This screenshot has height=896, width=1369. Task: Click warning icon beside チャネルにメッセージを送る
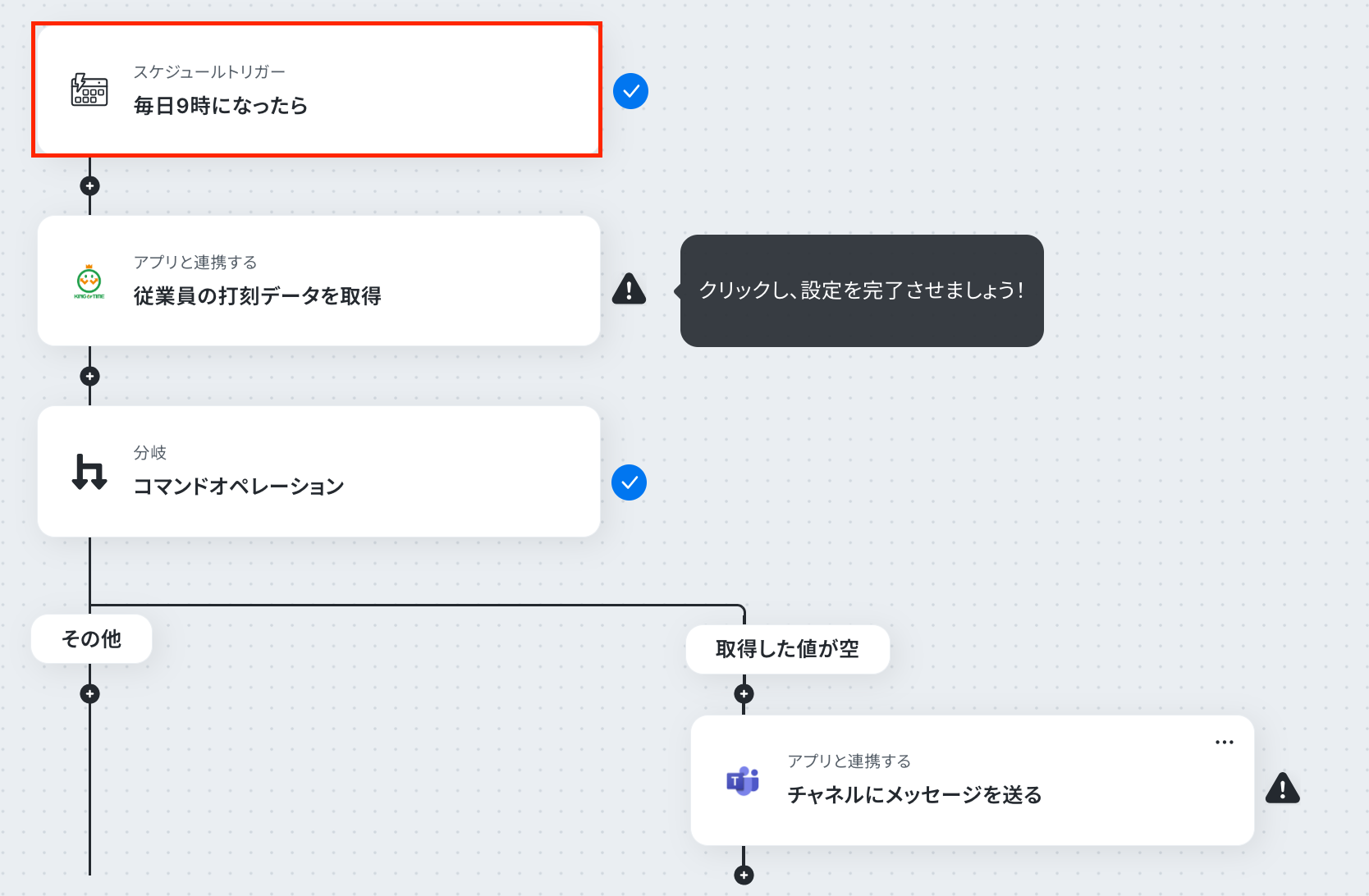click(1283, 788)
